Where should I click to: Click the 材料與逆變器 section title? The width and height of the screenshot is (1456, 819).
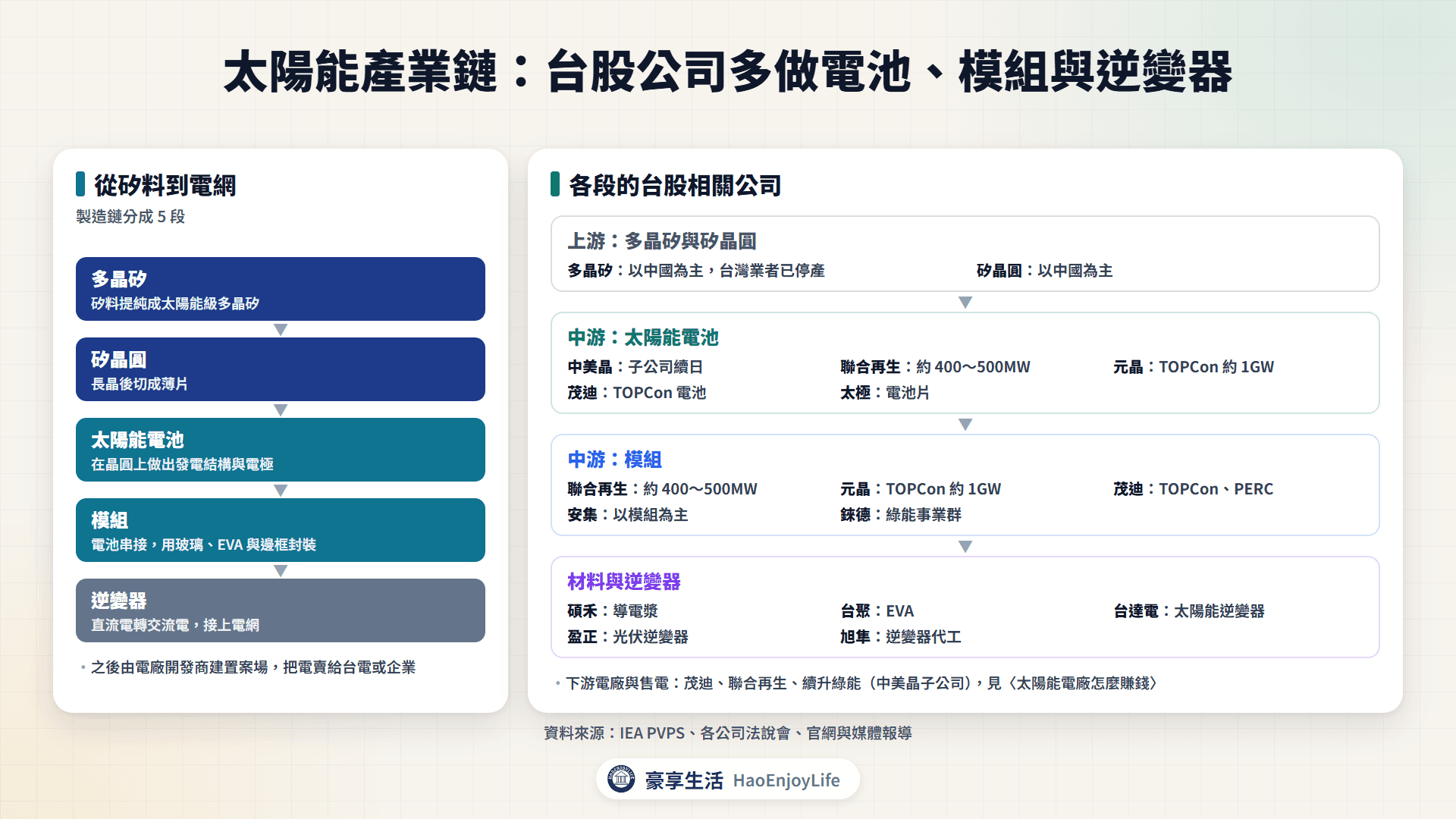624,582
